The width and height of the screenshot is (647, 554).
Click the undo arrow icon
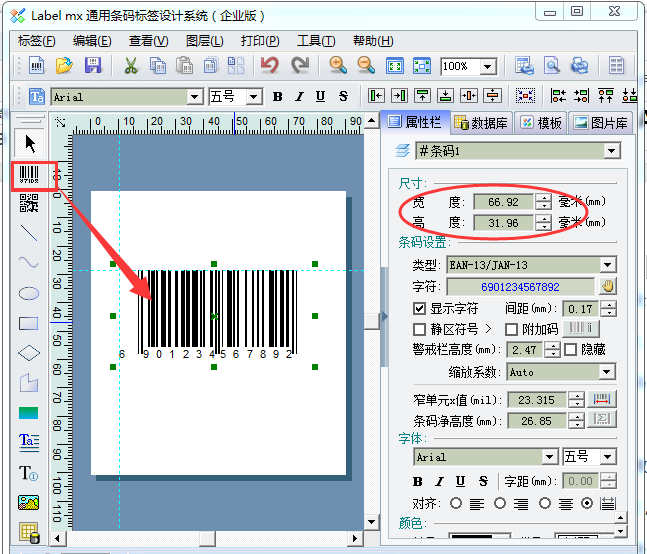(269, 66)
